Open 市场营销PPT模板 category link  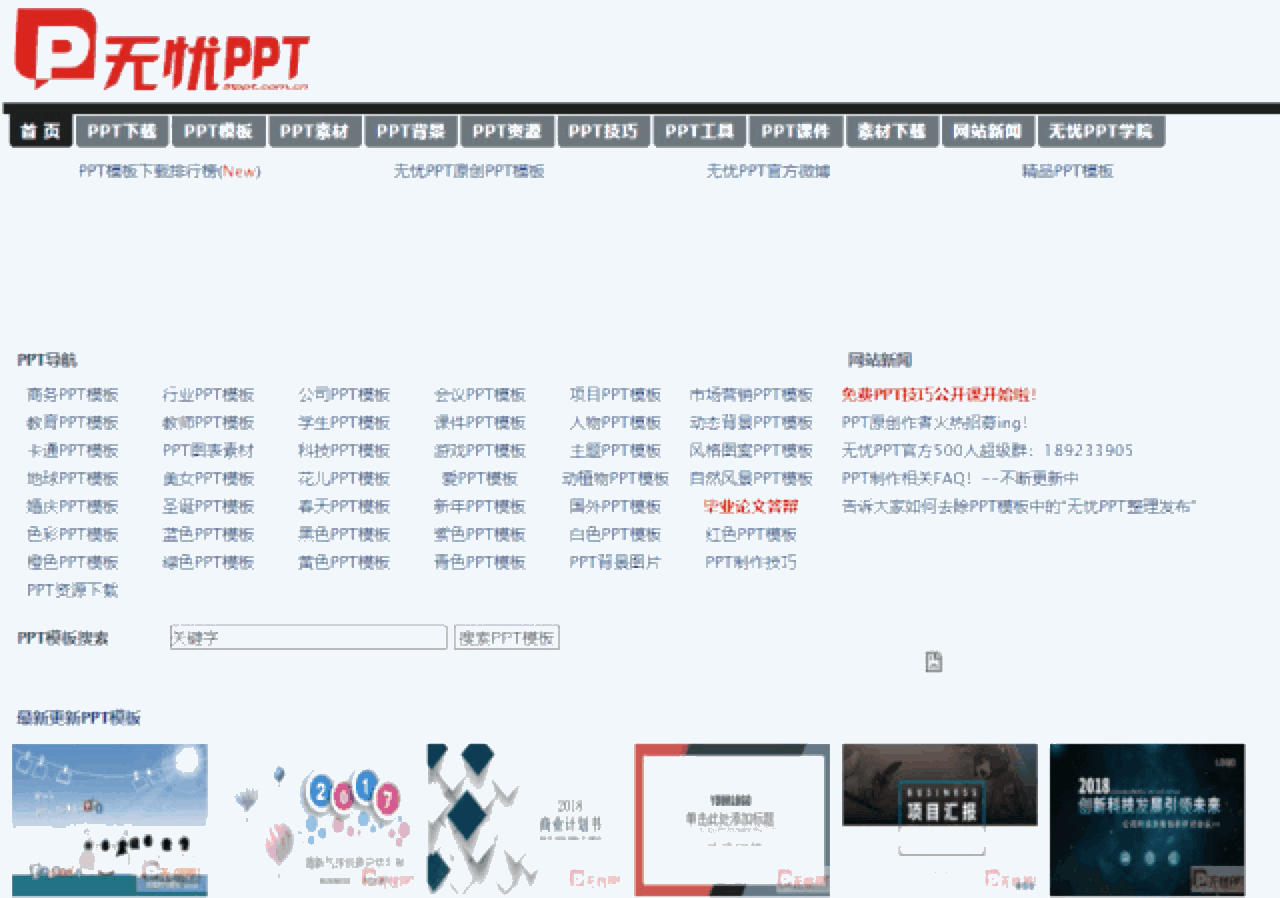pos(751,395)
